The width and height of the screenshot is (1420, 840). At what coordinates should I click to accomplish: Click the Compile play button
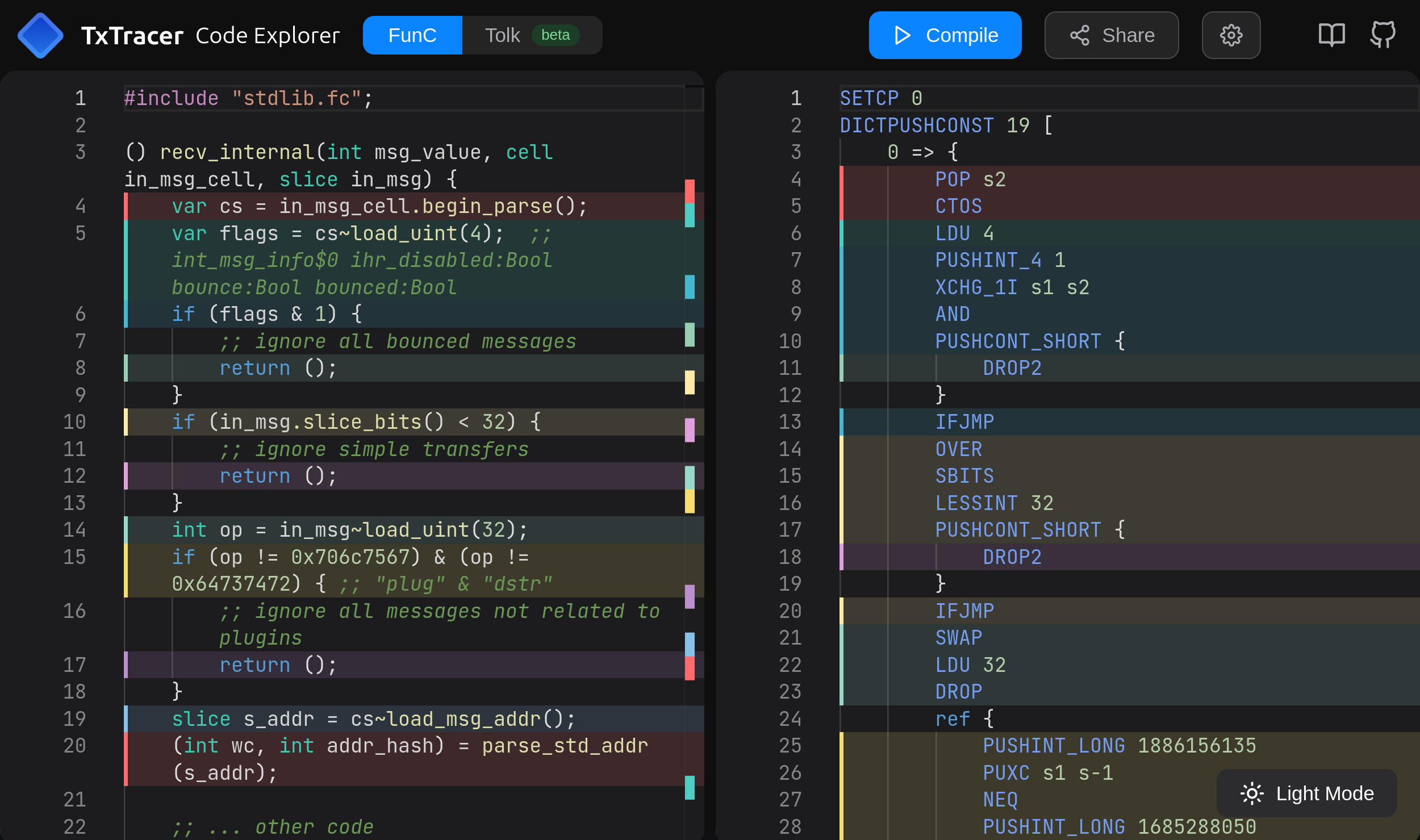pos(945,35)
